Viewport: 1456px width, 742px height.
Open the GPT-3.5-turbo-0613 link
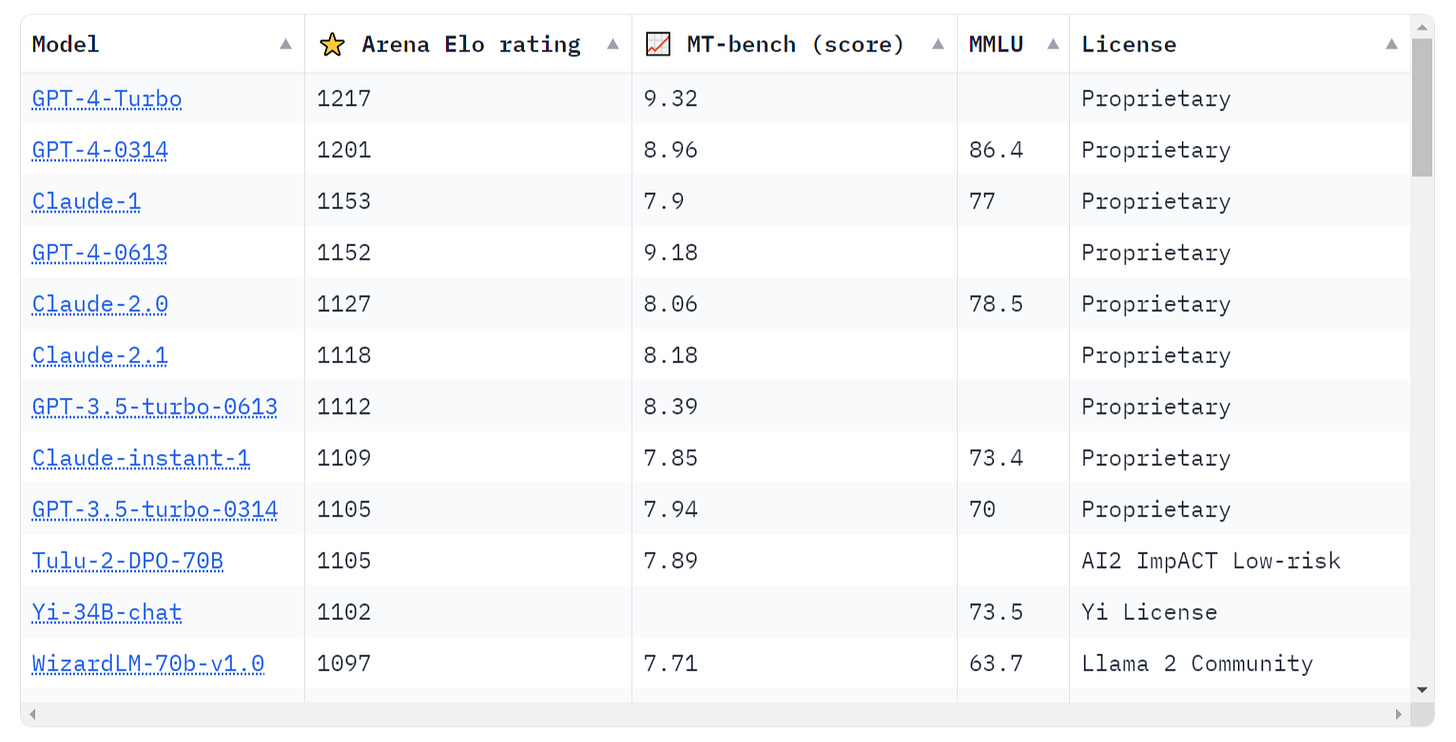(155, 407)
